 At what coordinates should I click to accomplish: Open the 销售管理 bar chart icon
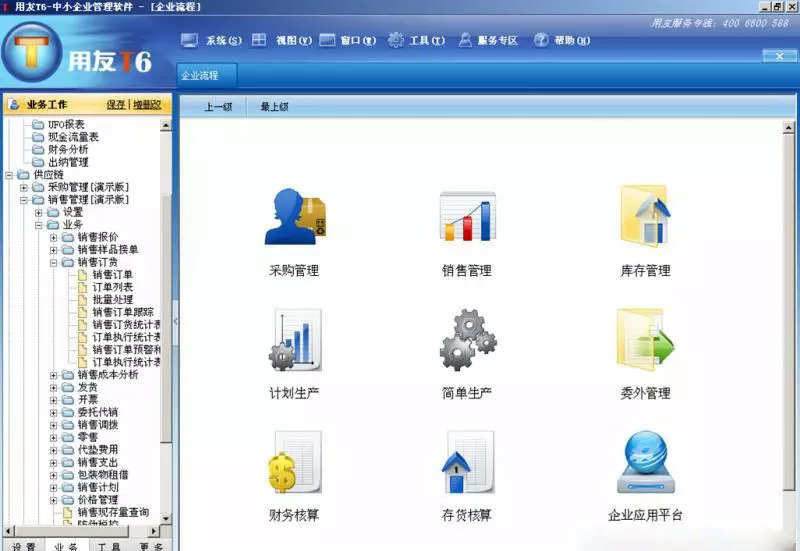click(x=468, y=216)
